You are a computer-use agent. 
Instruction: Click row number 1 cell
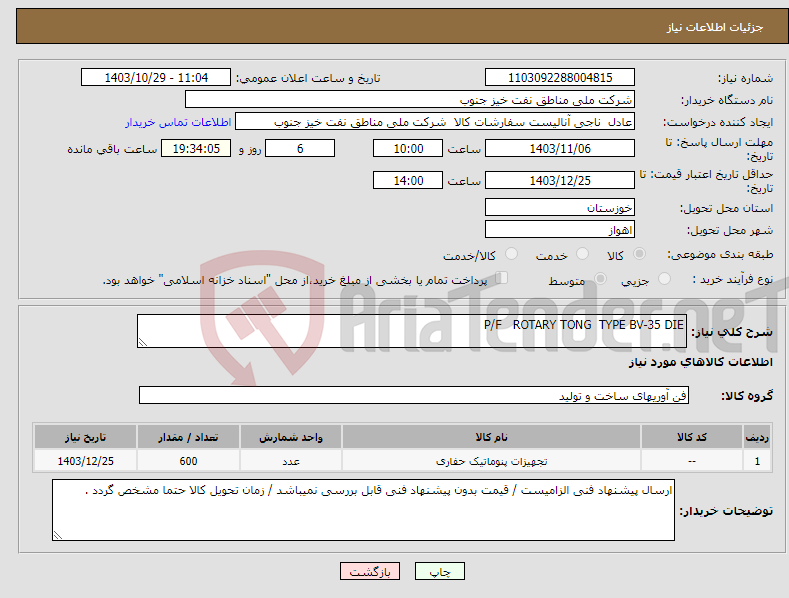(x=757, y=461)
